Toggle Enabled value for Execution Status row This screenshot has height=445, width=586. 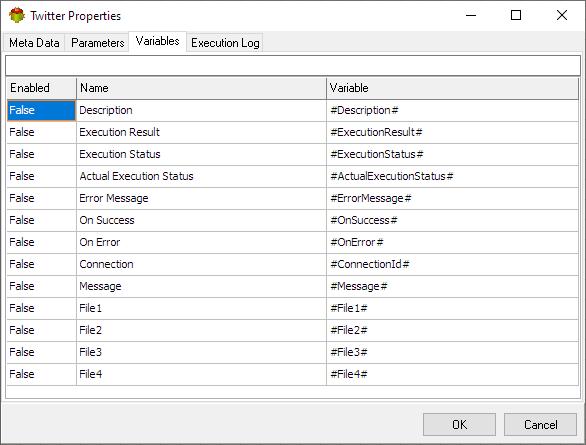point(41,155)
